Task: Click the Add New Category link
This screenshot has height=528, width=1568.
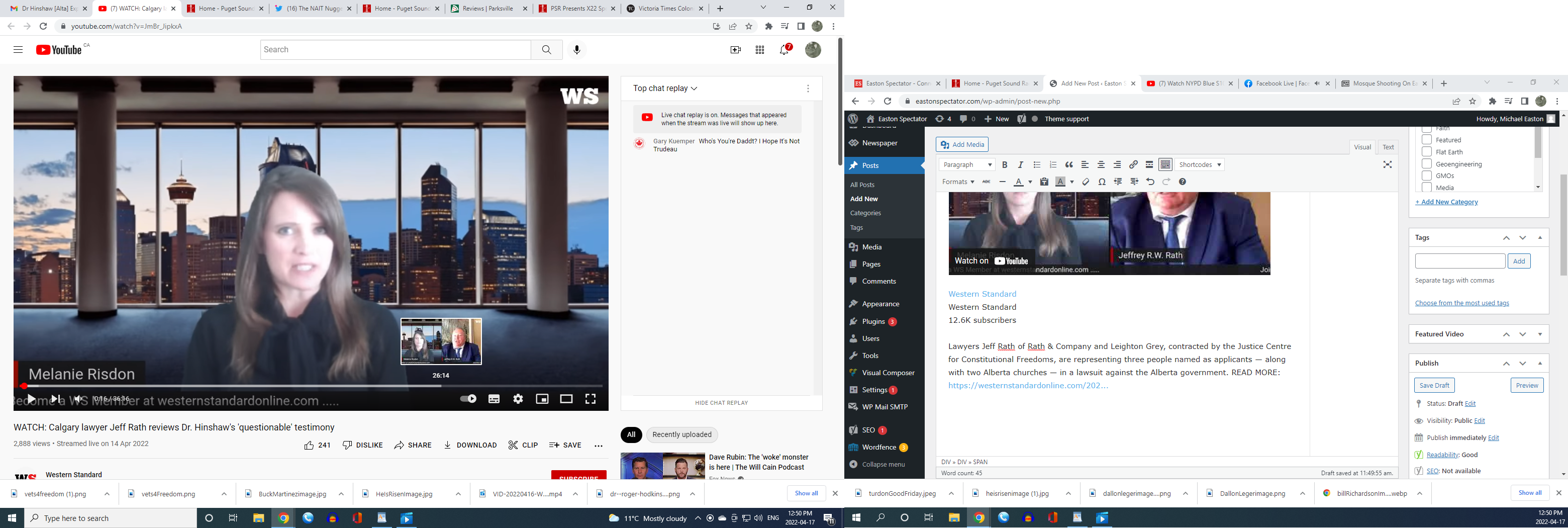Action: (x=1446, y=202)
